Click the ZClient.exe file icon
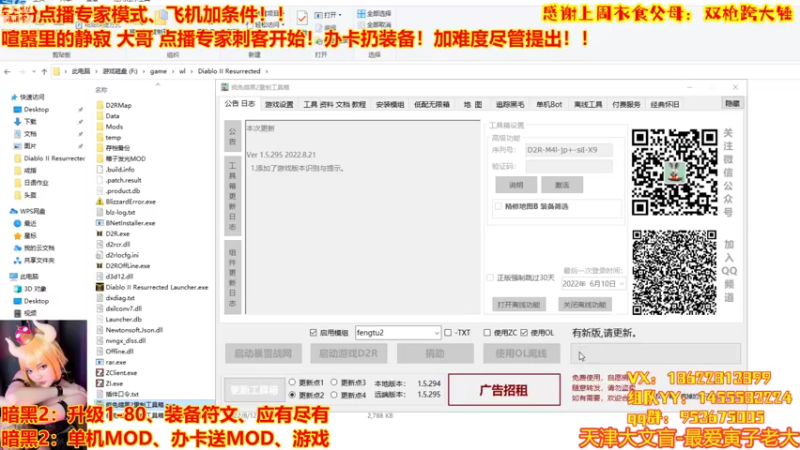 point(99,373)
